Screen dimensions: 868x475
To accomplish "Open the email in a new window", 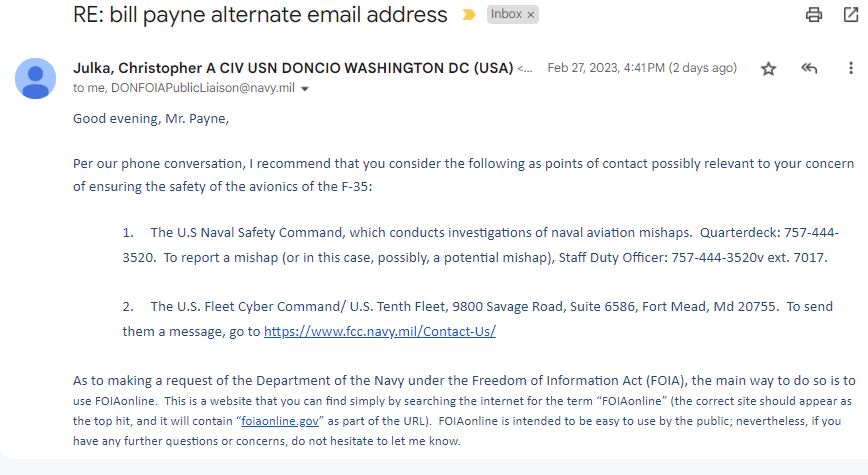I will click(851, 14).
